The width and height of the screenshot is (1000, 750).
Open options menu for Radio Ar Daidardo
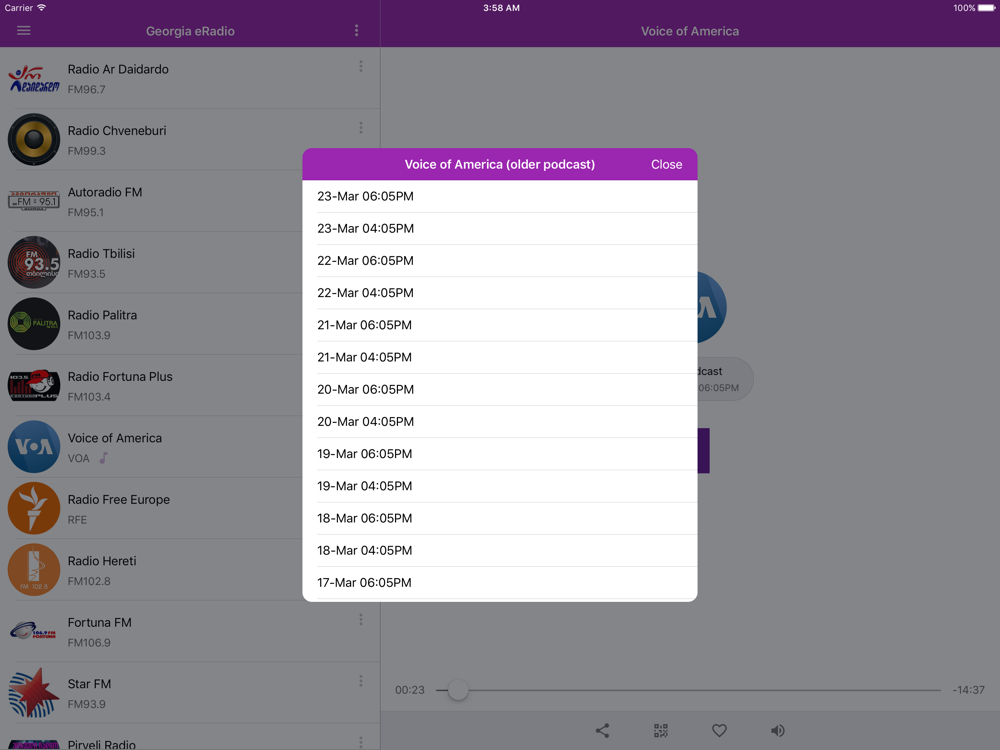pos(360,66)
